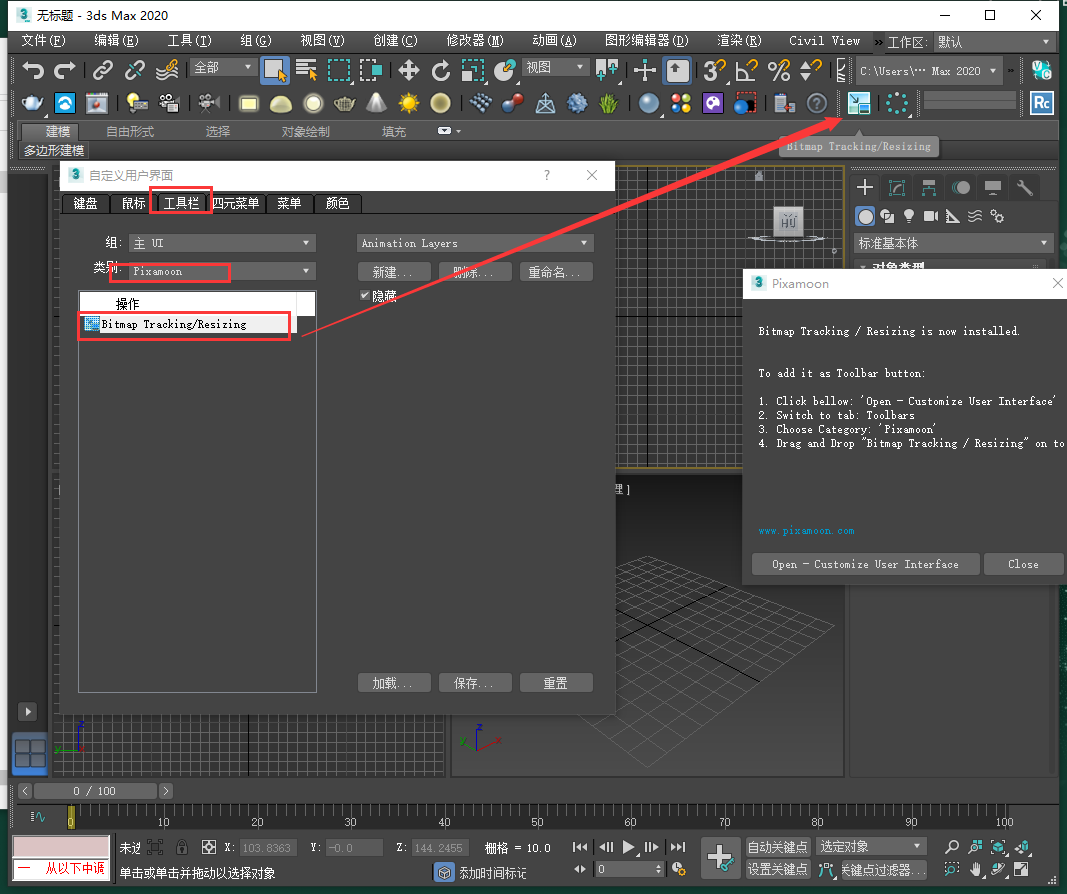Open the Animation Layers dropdown

474,242
